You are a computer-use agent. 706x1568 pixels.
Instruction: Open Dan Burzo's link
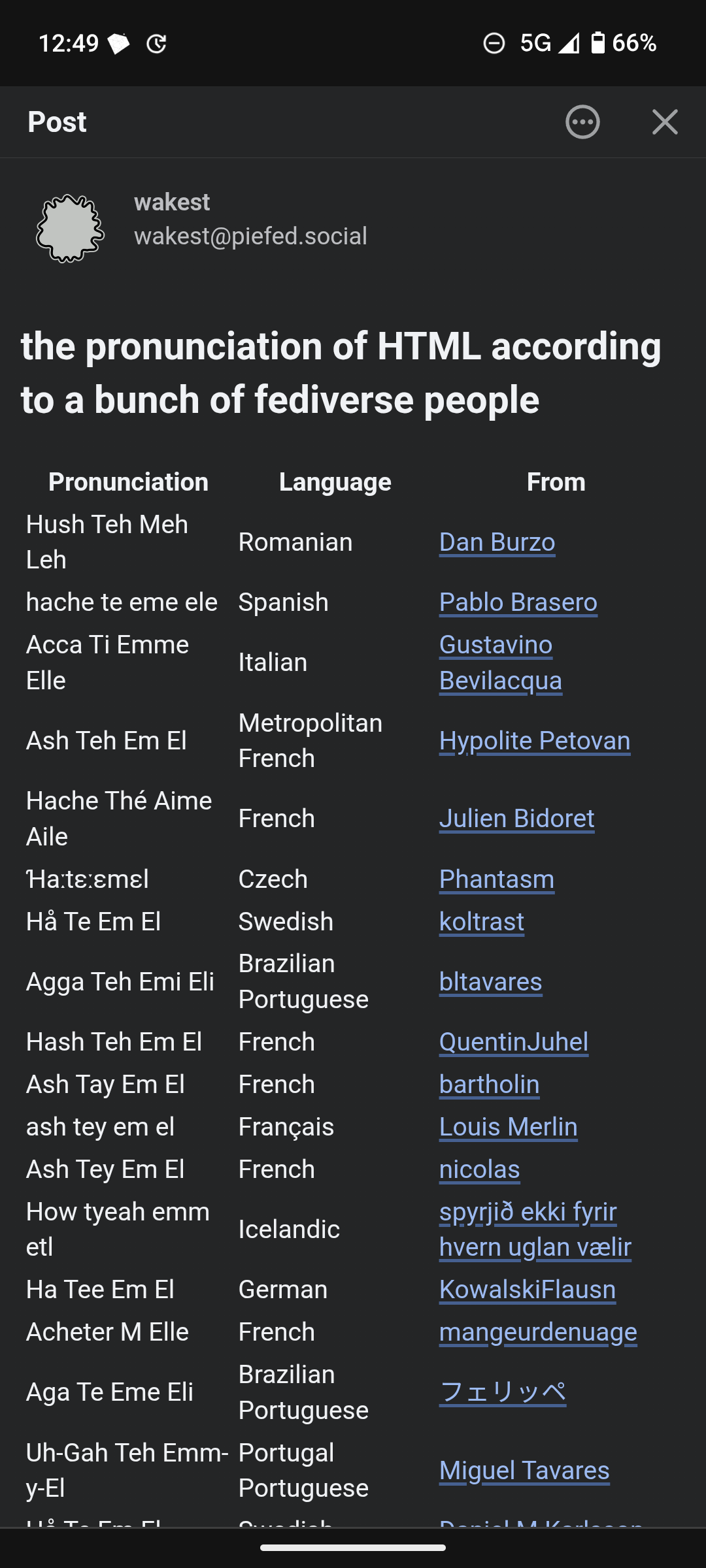coord(497,542)
